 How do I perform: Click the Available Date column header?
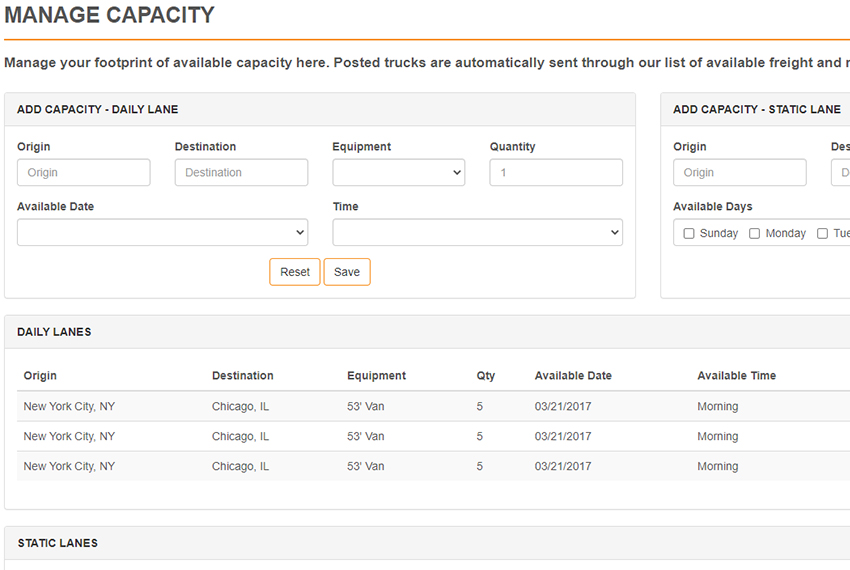[x=573, y=376]
